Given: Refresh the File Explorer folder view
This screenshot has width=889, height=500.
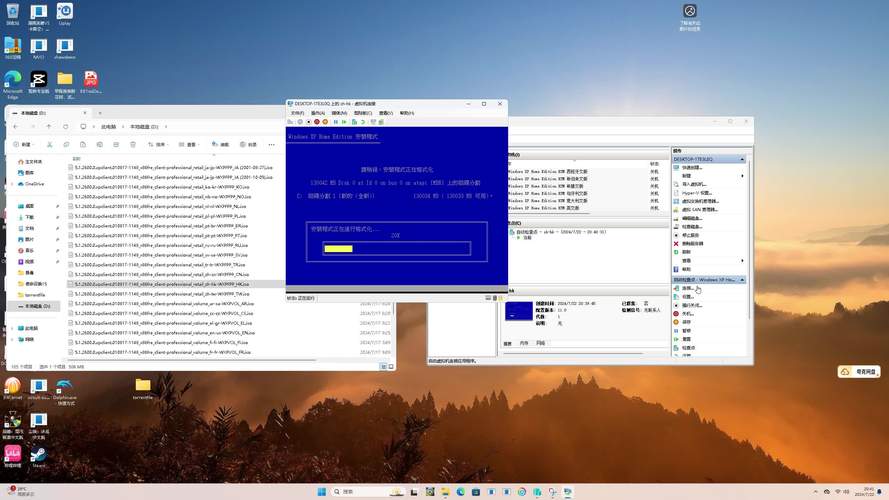Looking at the screenshot, I should 66,126.
